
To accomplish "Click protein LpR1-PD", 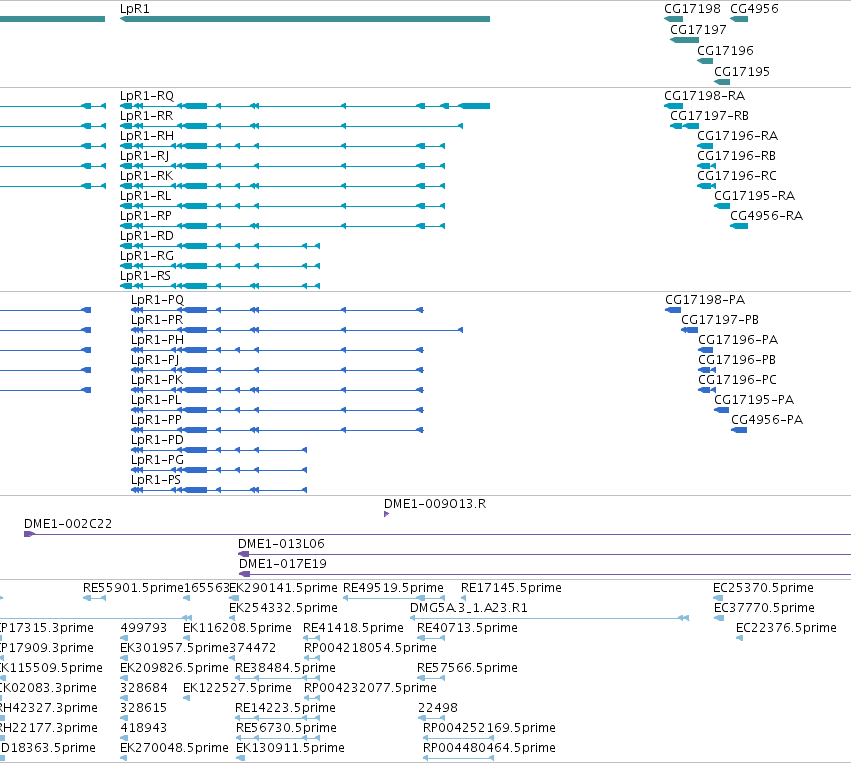I will coord(219,450).
